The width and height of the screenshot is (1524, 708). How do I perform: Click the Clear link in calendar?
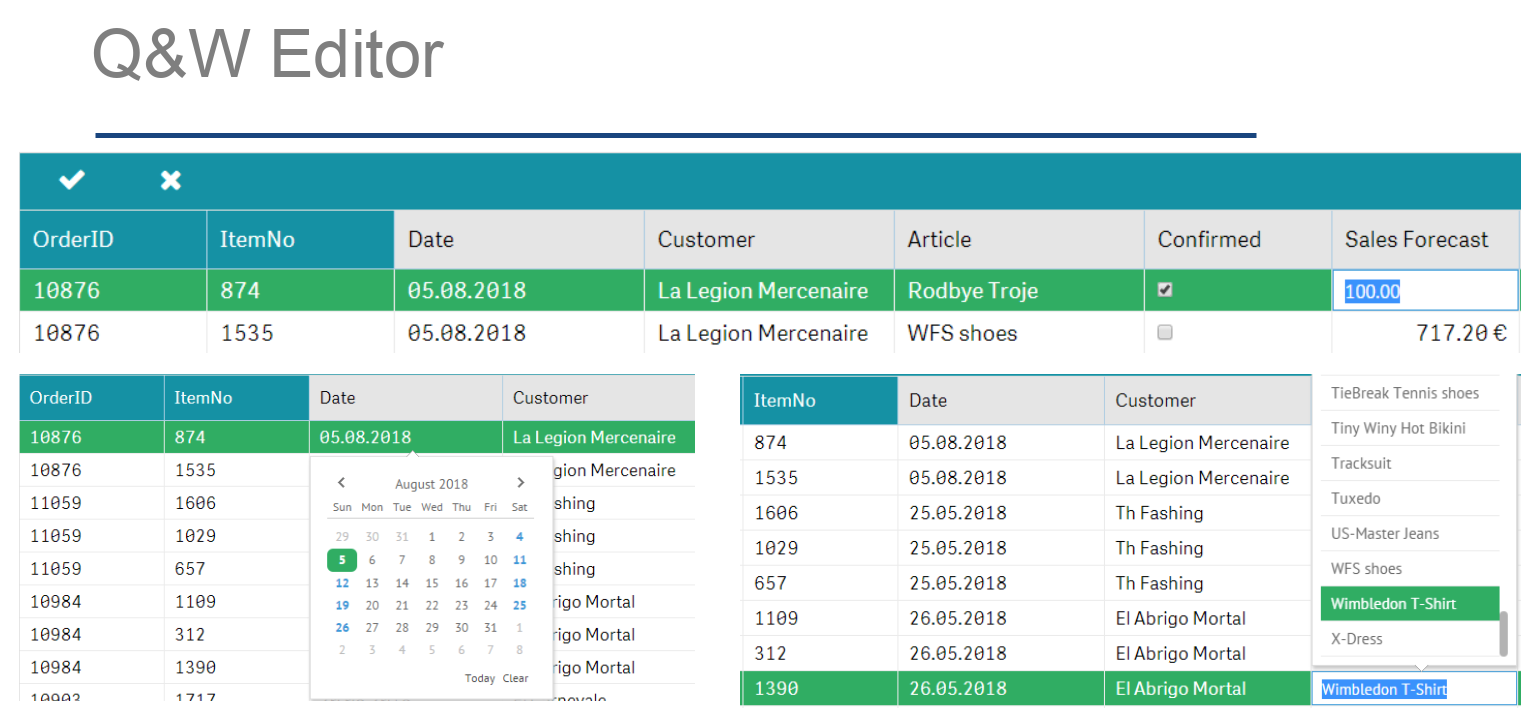(516, 678)
